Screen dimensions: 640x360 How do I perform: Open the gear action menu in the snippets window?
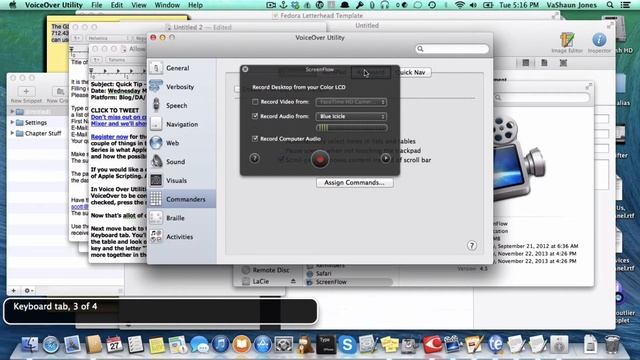click(x=29, y=291)
